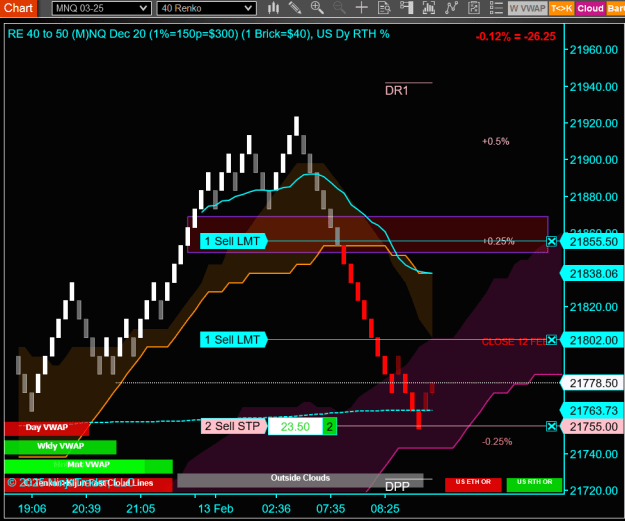Click the -0.25% level label
The image size is (625, 521).
497,442
